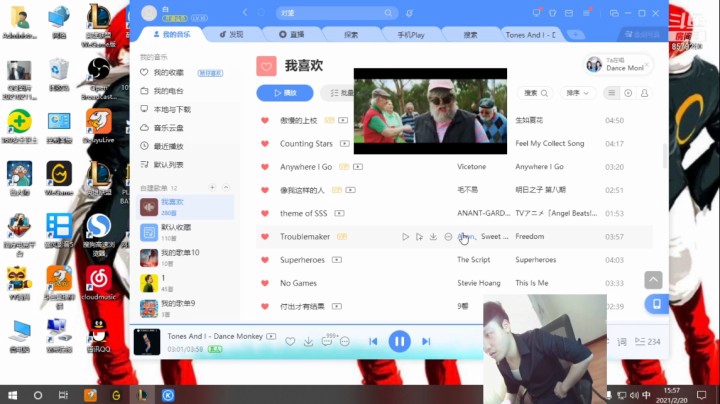Viewport: 720px width, 404px height.
Task: Unfavorite Anywhere I Go via its heart
Action: point(265,167)
